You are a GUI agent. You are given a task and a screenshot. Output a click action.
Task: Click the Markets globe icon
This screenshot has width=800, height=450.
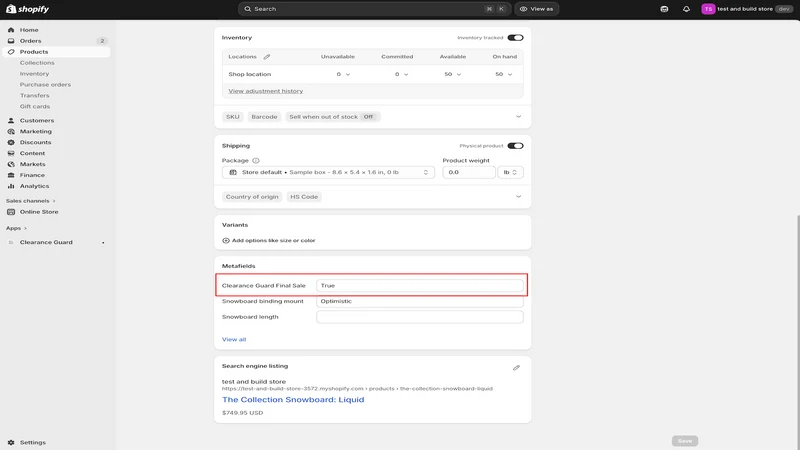click(x=11, y=164)
